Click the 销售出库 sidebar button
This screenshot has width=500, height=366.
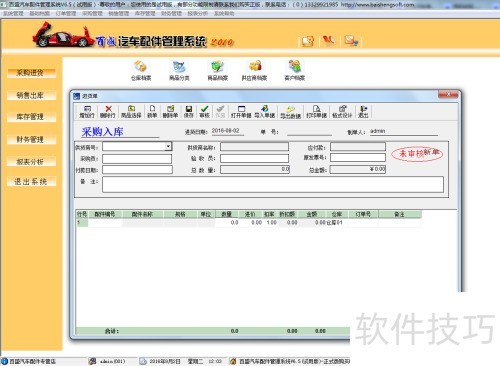31,95
